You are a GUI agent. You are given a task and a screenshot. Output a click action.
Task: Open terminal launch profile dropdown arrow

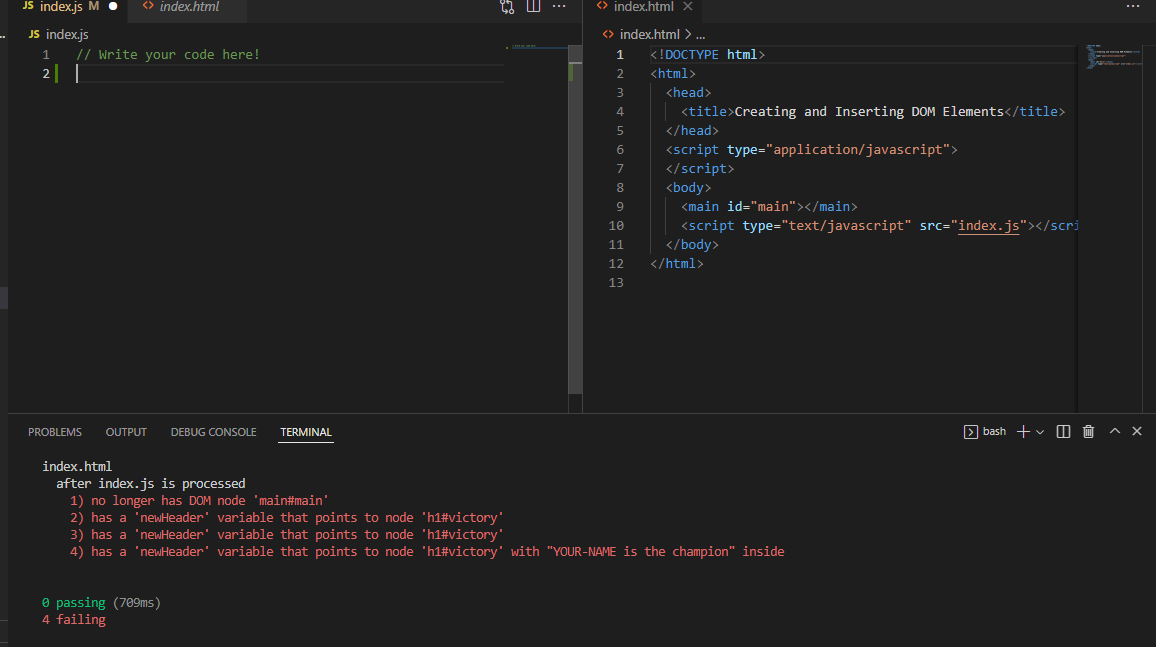click(1040, 432)
